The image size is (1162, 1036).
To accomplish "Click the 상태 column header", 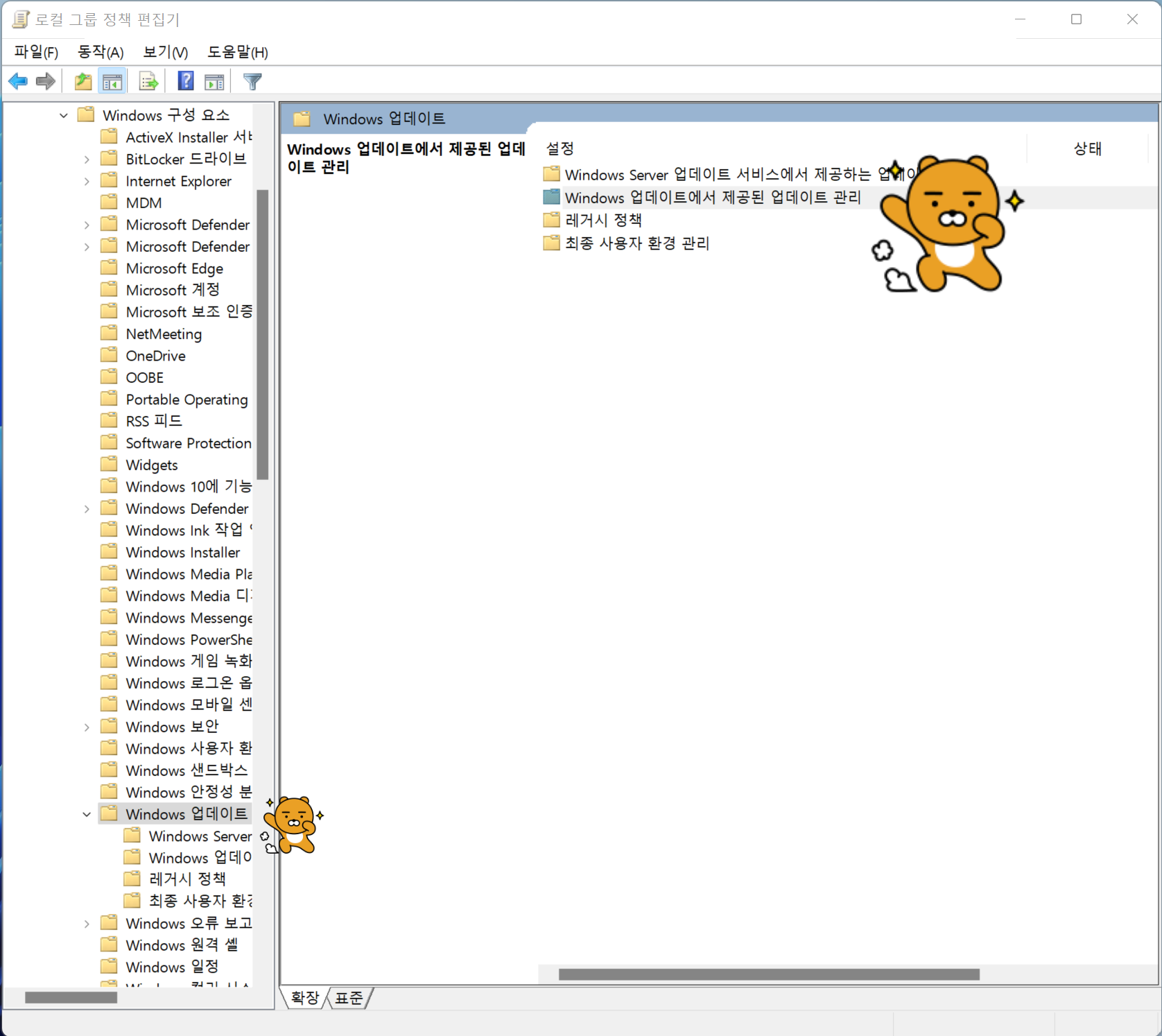I will 1086,148.
